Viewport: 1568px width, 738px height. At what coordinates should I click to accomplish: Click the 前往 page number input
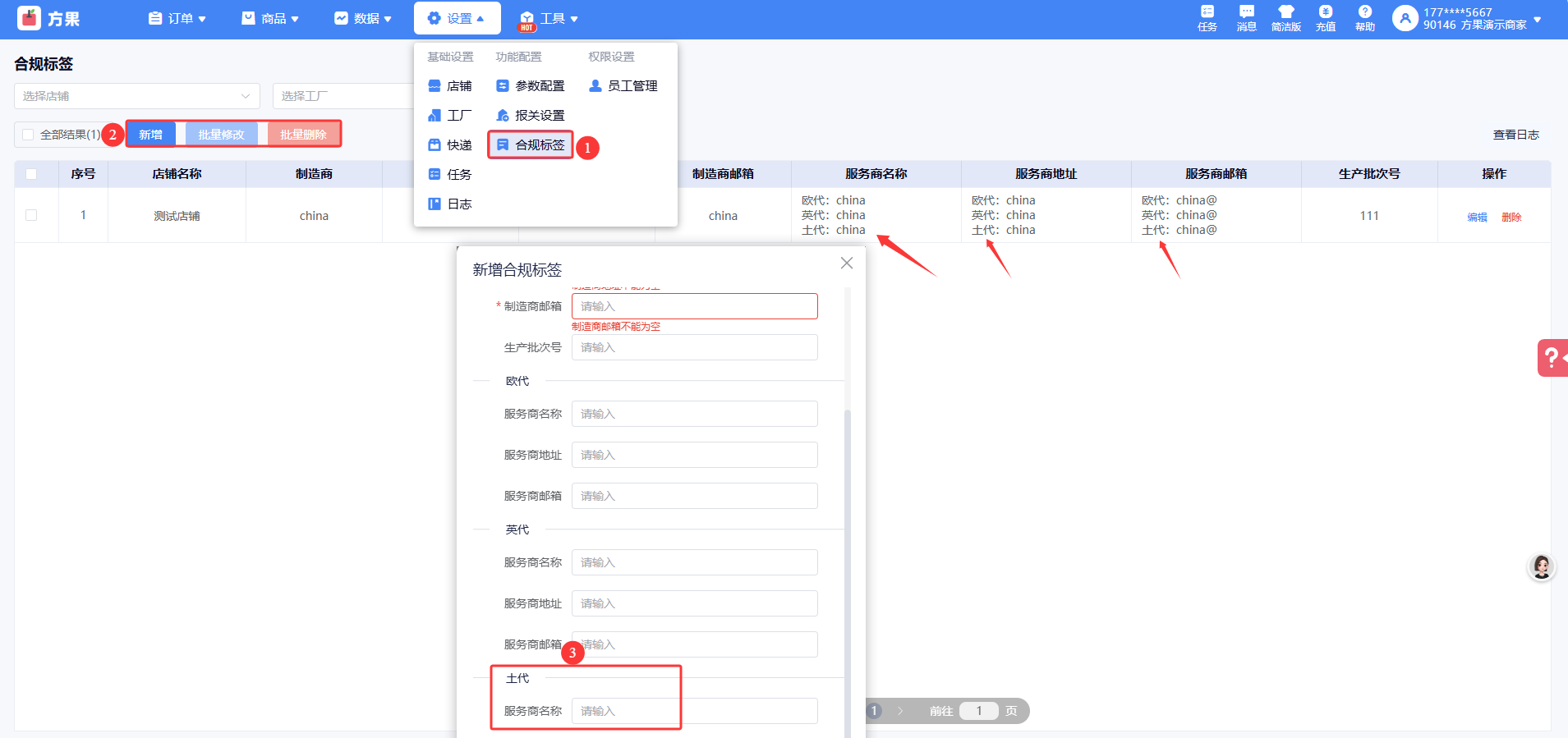click(x=979, y=711)
